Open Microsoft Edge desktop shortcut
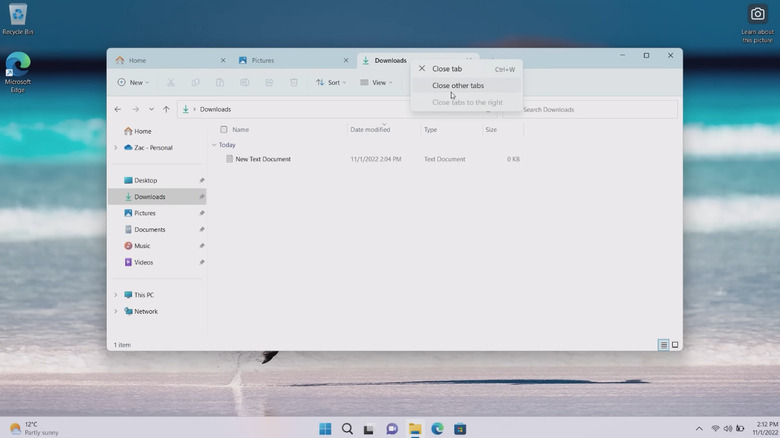This screenshot has width=780, height=438. (17, 72)
